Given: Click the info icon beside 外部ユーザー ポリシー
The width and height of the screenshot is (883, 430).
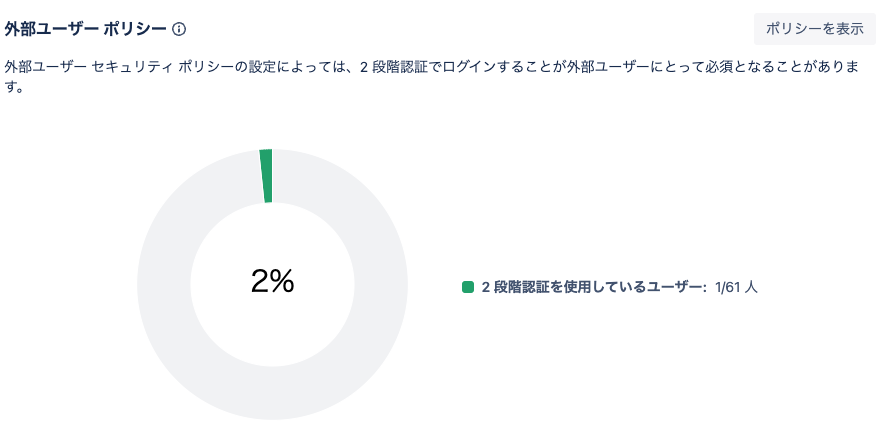Looking at the screenshot, I should tap(179, 29).
